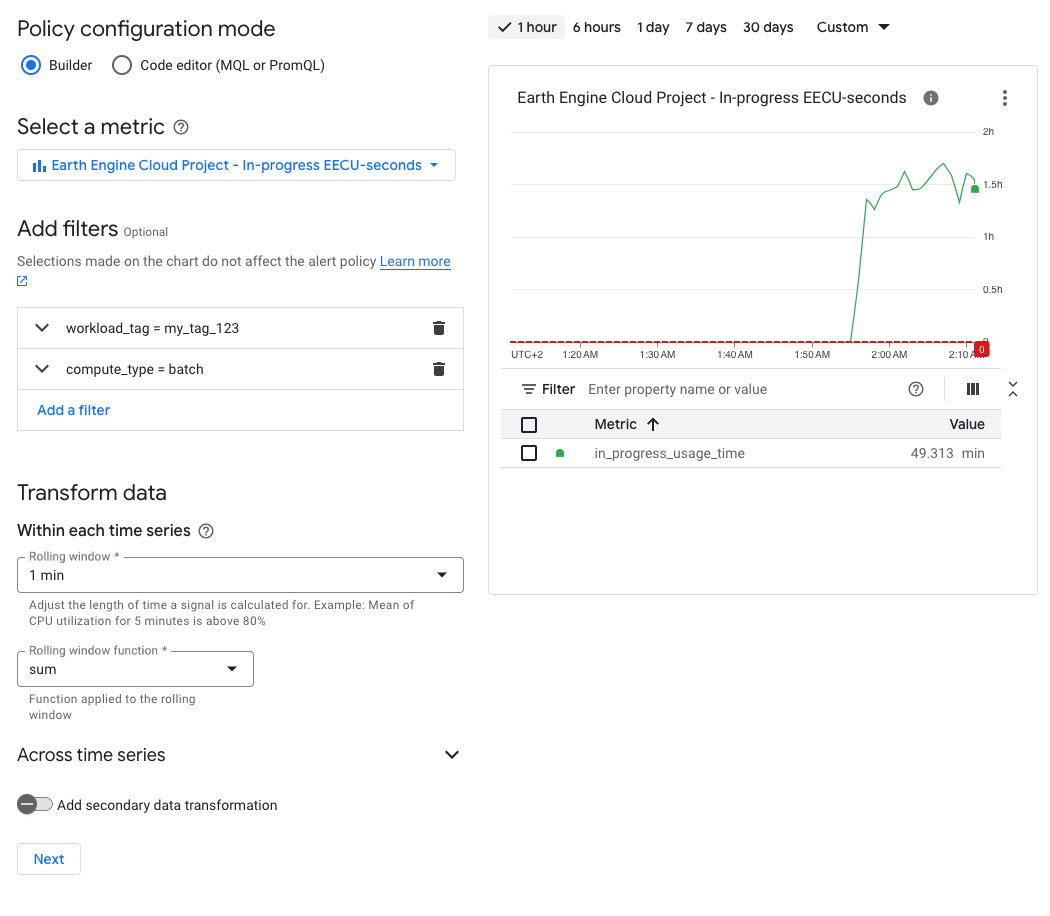Image resolution: width=1050 pixels, height=916 pixels.
Task: Click the red alert threshold marker on the chart
Action: coord(980,349)
